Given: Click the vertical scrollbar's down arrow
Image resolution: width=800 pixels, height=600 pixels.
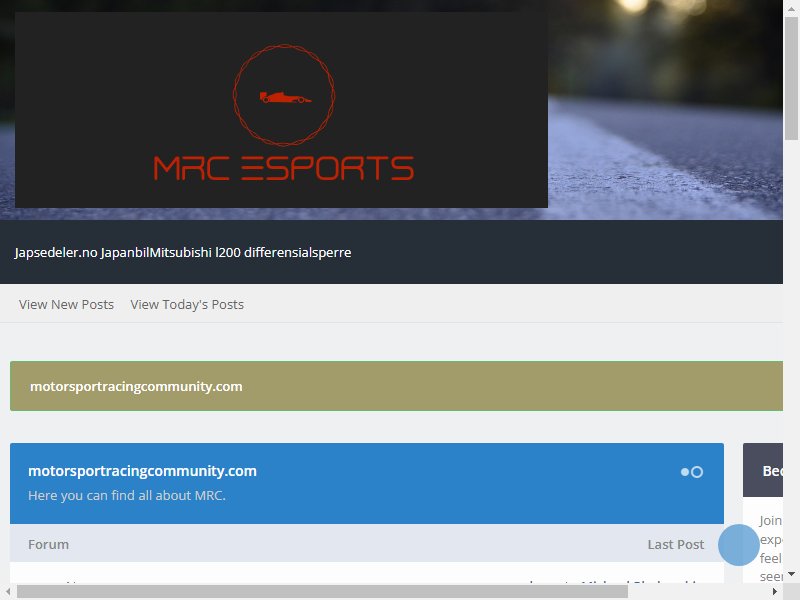Looking at the screenshot, I should (x=791, y=574).
